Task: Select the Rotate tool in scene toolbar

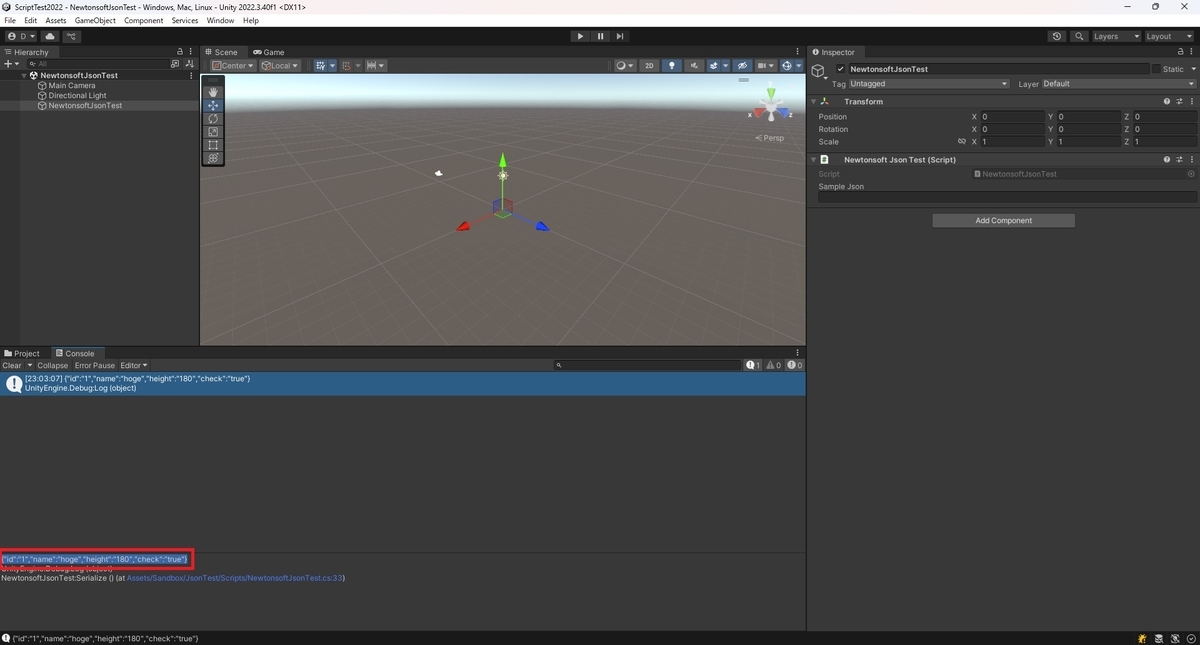Action: point(213,118)
